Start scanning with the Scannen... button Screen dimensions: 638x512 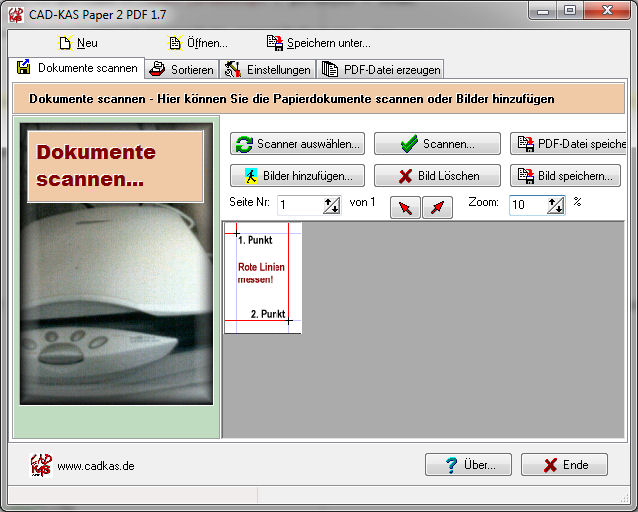pos(436,144)
